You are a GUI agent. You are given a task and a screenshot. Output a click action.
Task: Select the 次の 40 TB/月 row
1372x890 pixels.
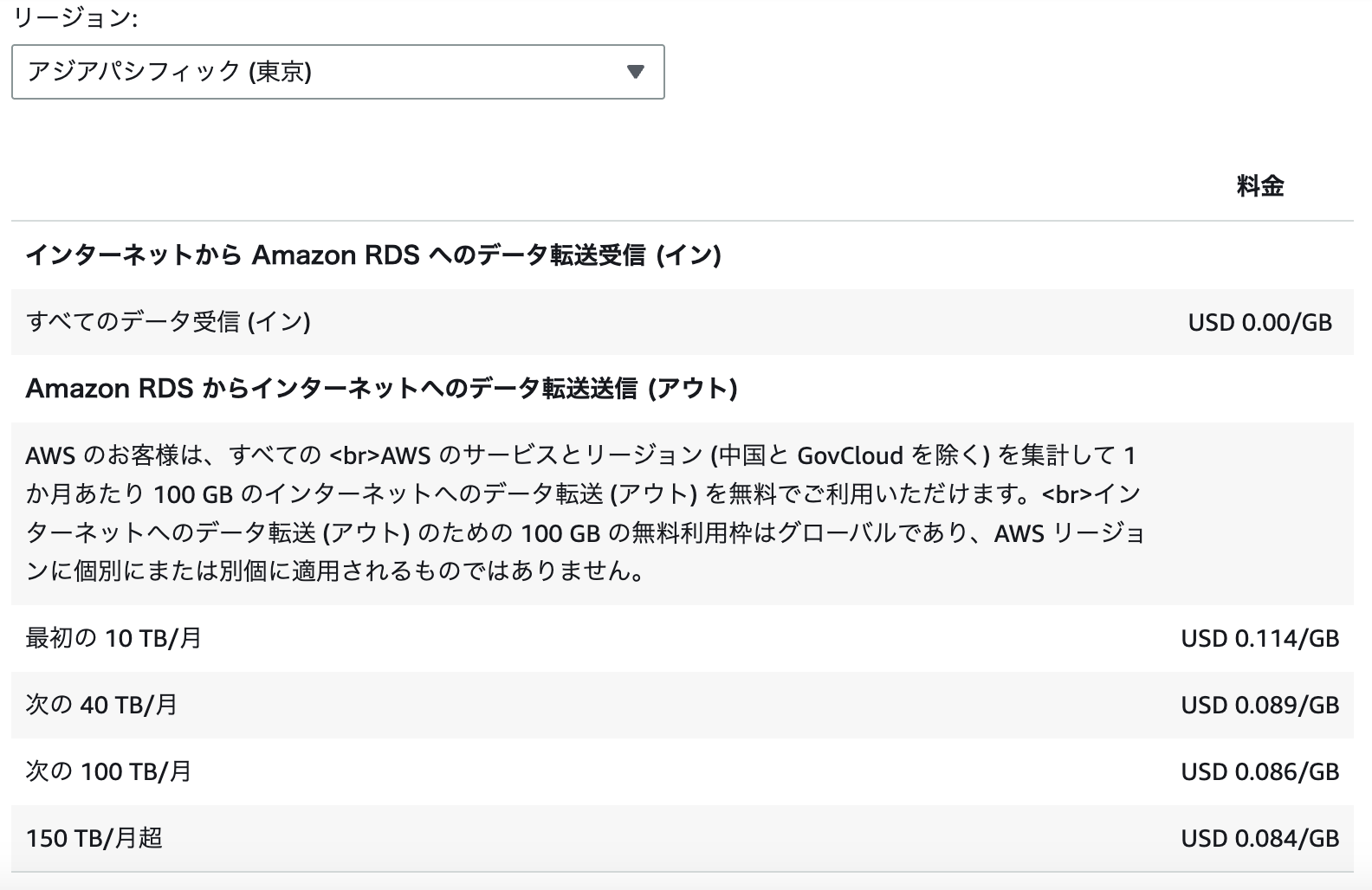pyautogui.click(x=683, y=706)
